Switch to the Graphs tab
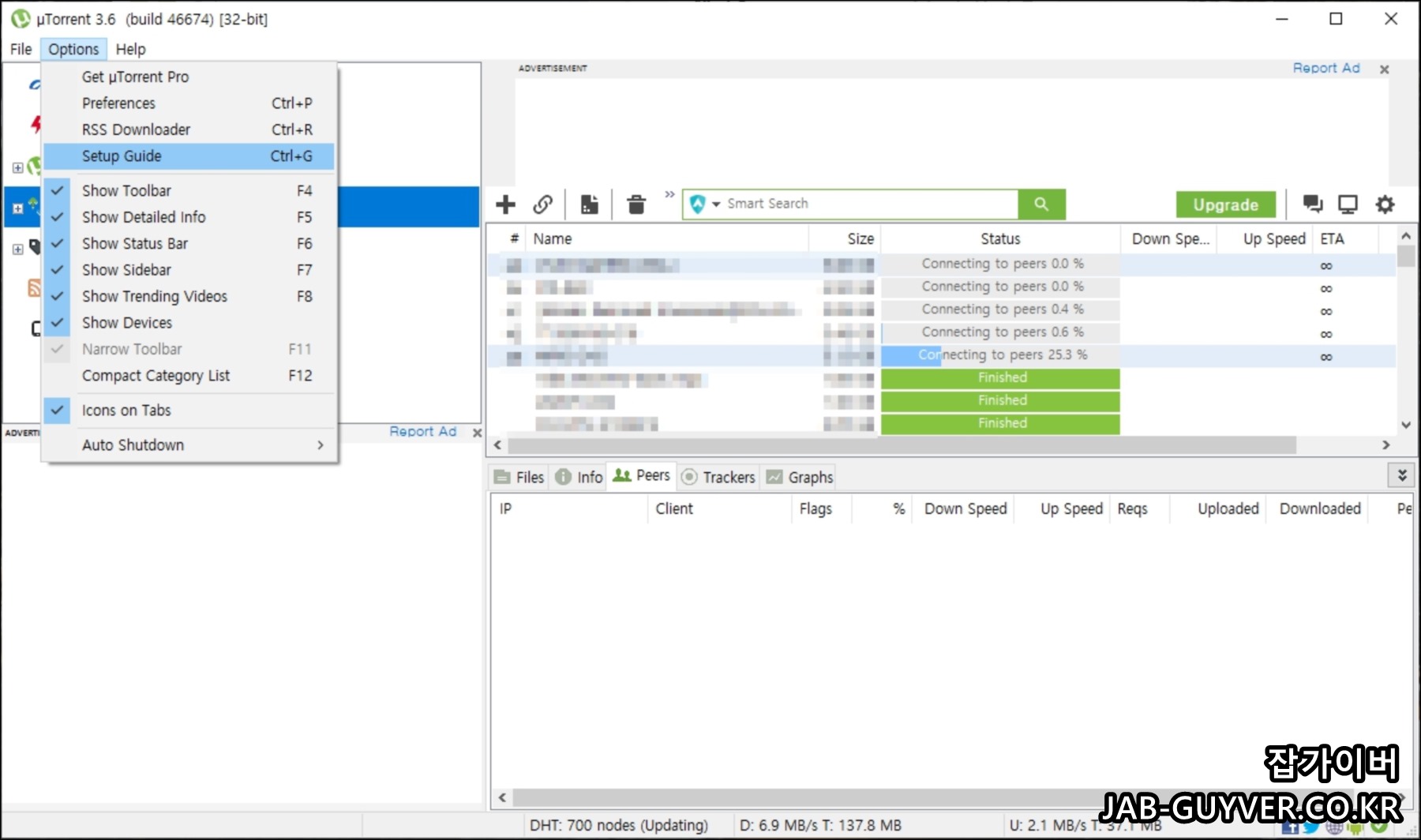 pyautogui.click(x=800, y=477)
